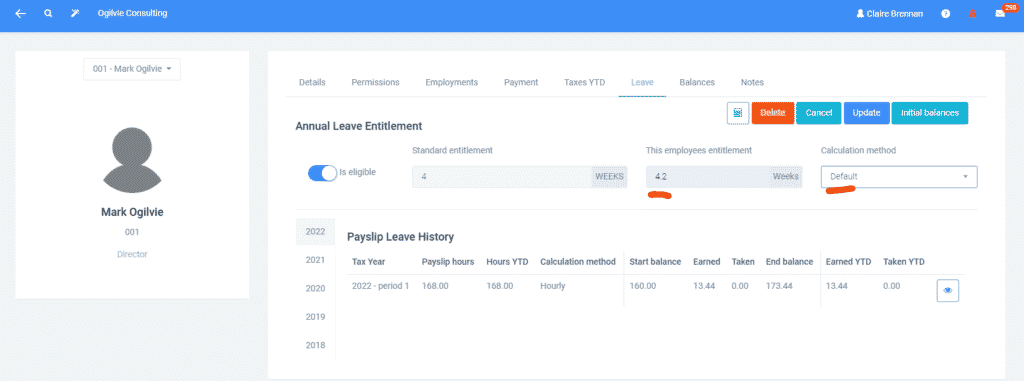The image size is (1024, 381).
Task: Select the 2019 year entry
Action: pyautogui.click(x=315, y=316)
